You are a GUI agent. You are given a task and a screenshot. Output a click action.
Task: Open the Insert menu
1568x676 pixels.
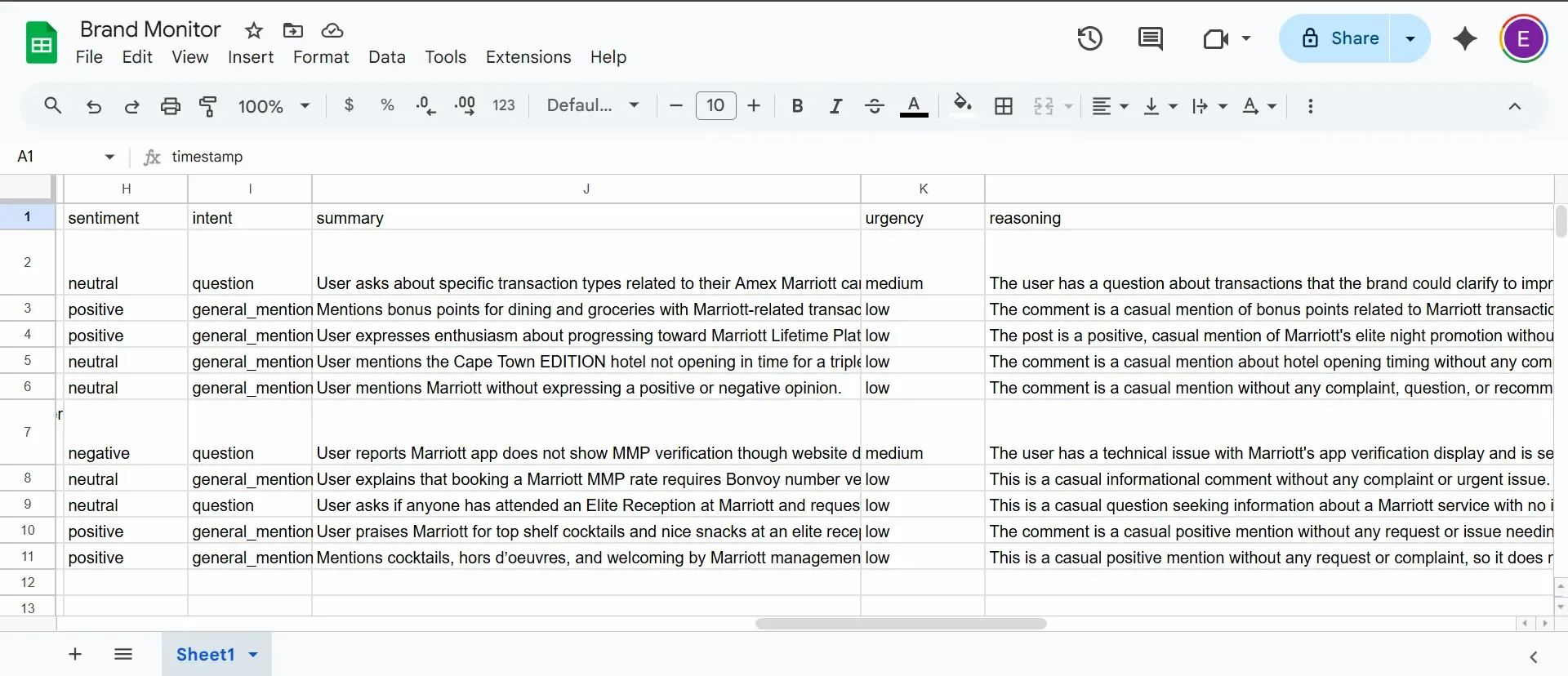tap(251, 57)
